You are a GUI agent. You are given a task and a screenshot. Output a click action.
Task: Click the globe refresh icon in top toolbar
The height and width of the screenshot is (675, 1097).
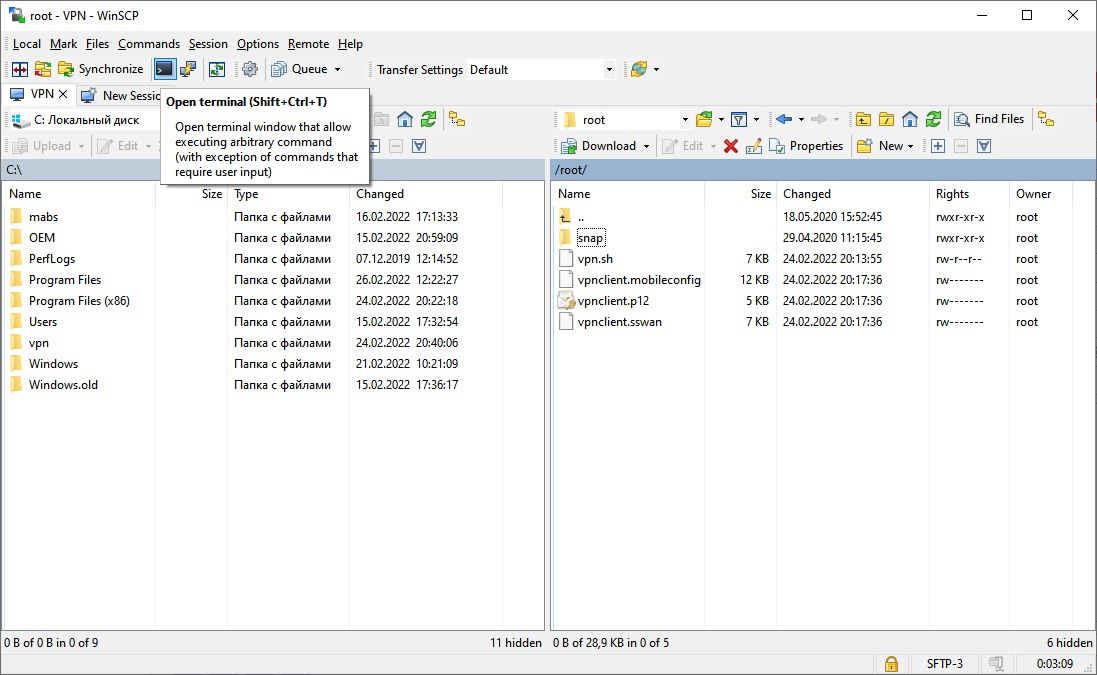639,69
